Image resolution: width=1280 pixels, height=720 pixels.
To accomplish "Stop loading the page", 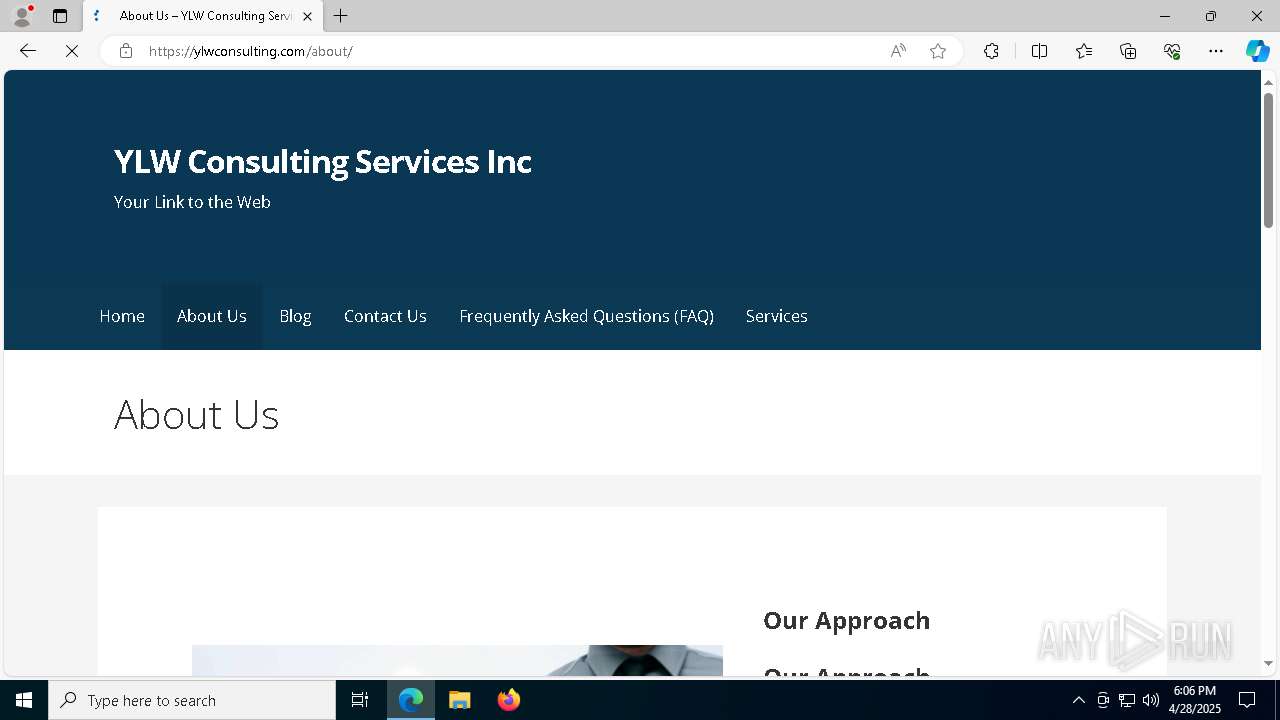I will click(72, 51).
